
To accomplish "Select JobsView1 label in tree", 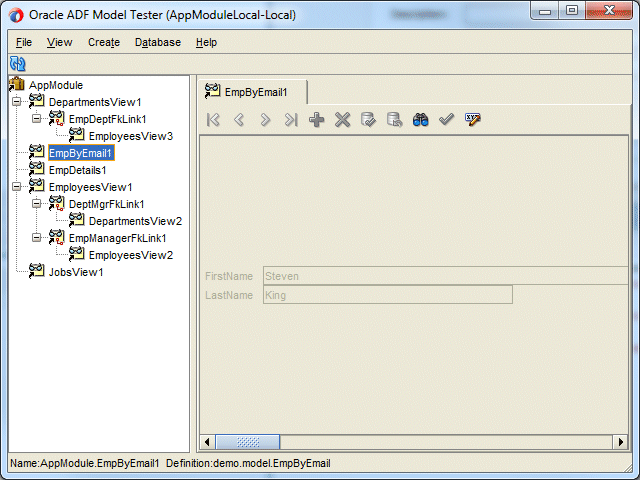I will (x=76, y=272).
